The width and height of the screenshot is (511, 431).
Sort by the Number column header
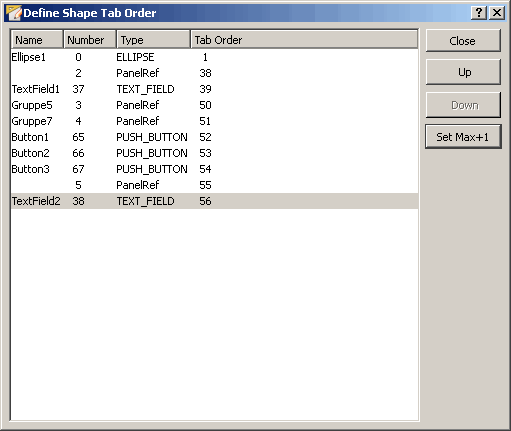point(90,40)
